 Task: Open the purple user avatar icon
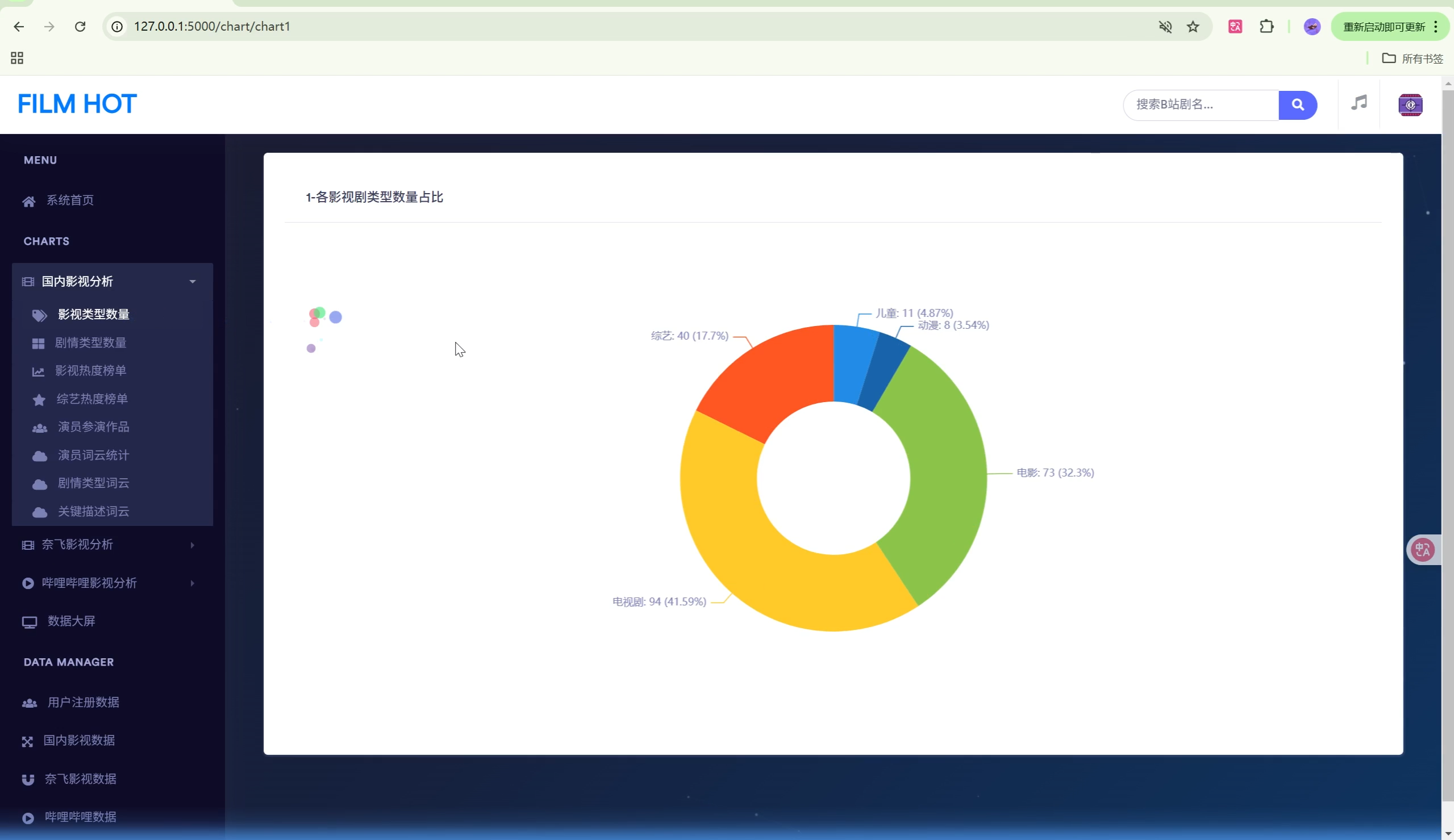(1410, 105)
